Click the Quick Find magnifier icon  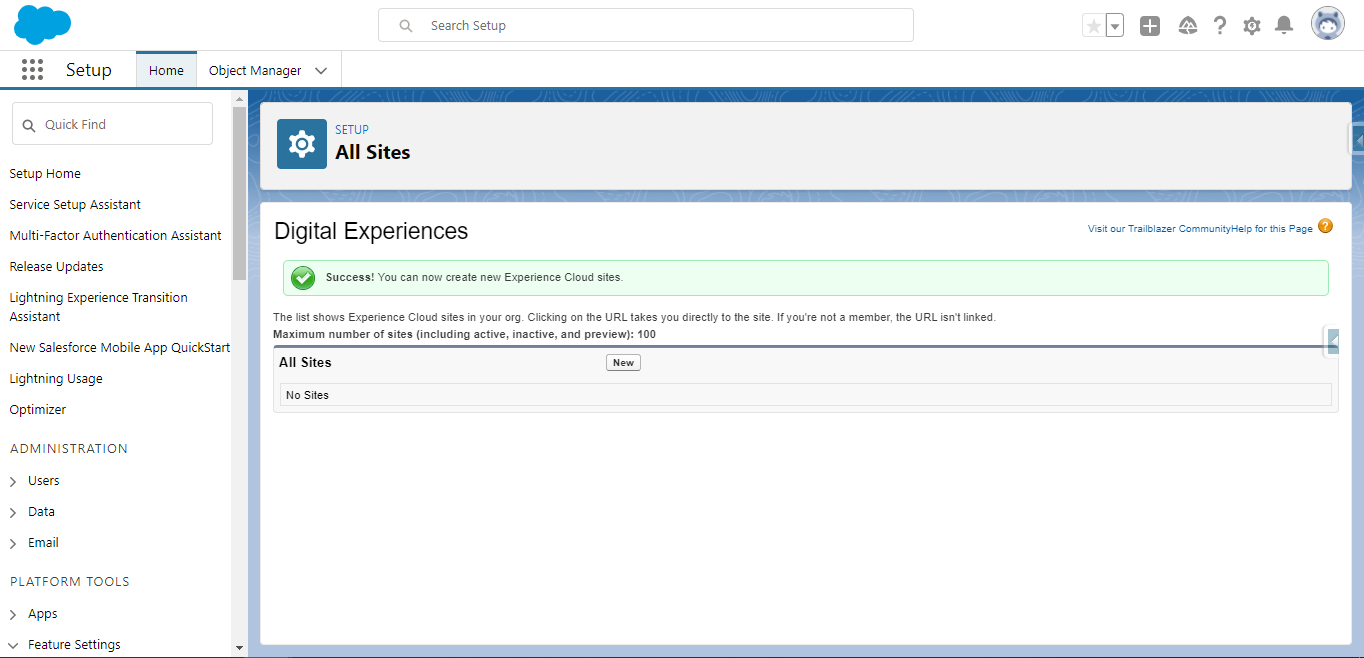(29, 125)
